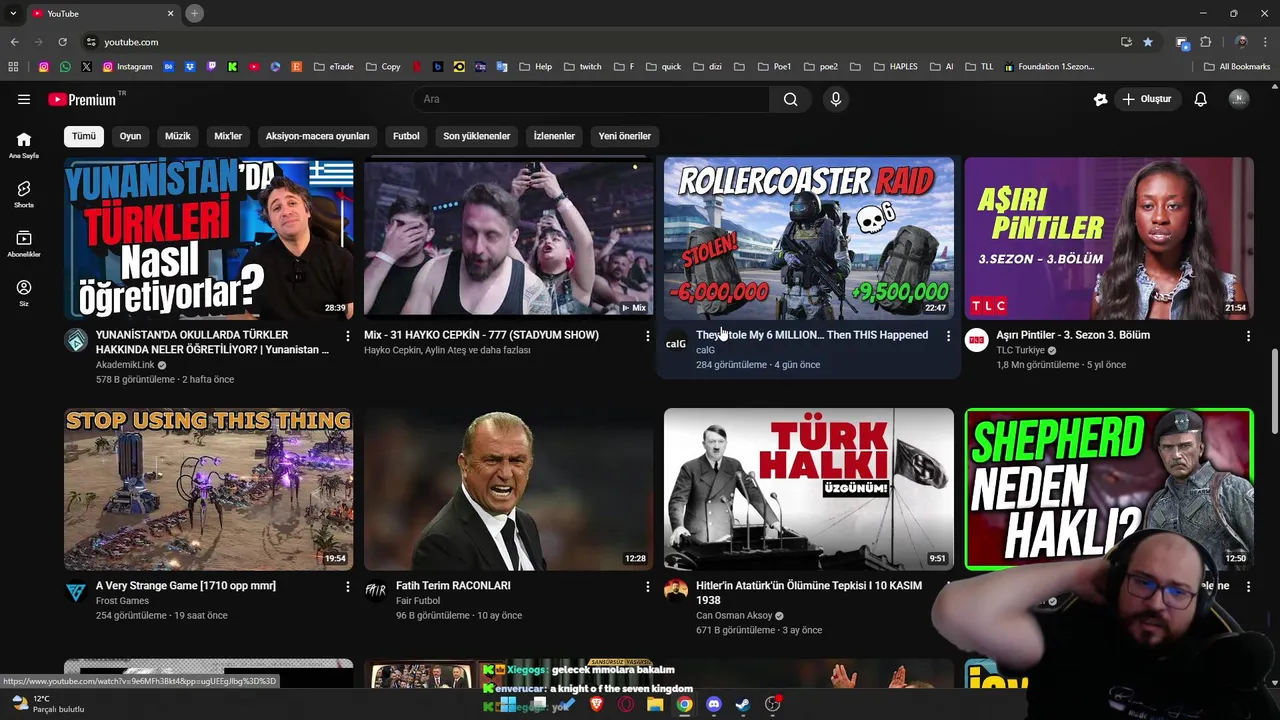This screenshot has width=1280, height=720.
Task: Open the TLC Türkiye channel link
Action: [x=1020, y=350]
